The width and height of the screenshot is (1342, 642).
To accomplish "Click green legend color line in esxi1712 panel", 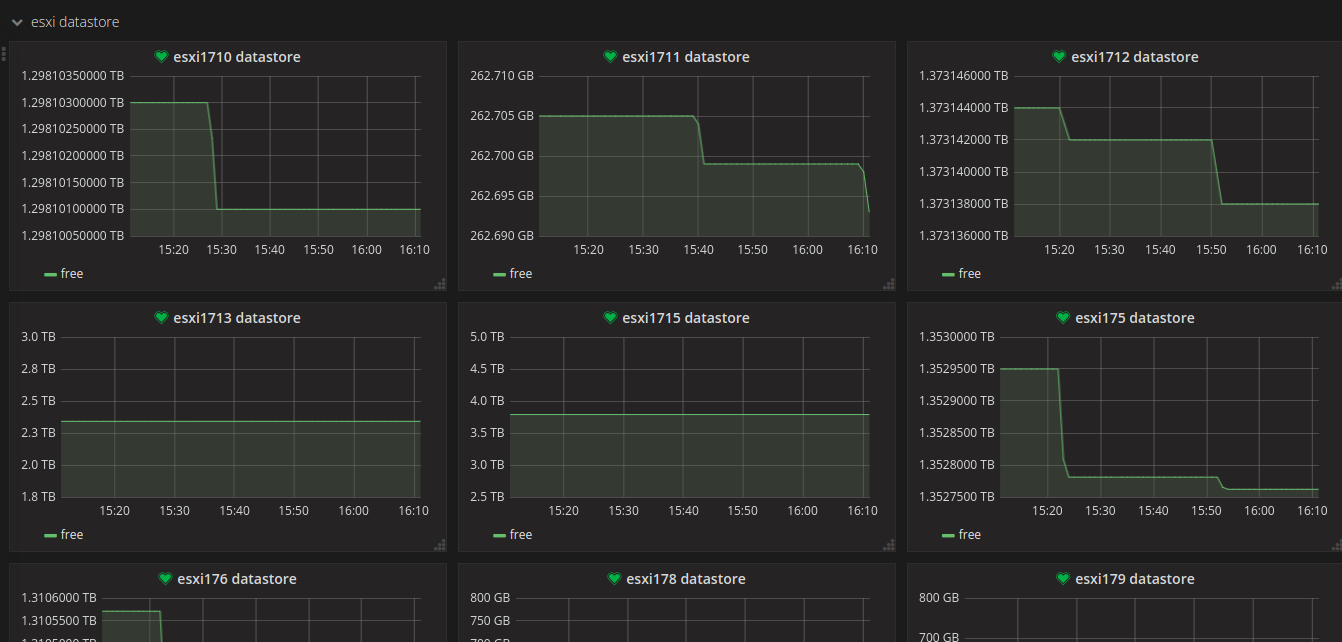I will [x=948, y=275].
